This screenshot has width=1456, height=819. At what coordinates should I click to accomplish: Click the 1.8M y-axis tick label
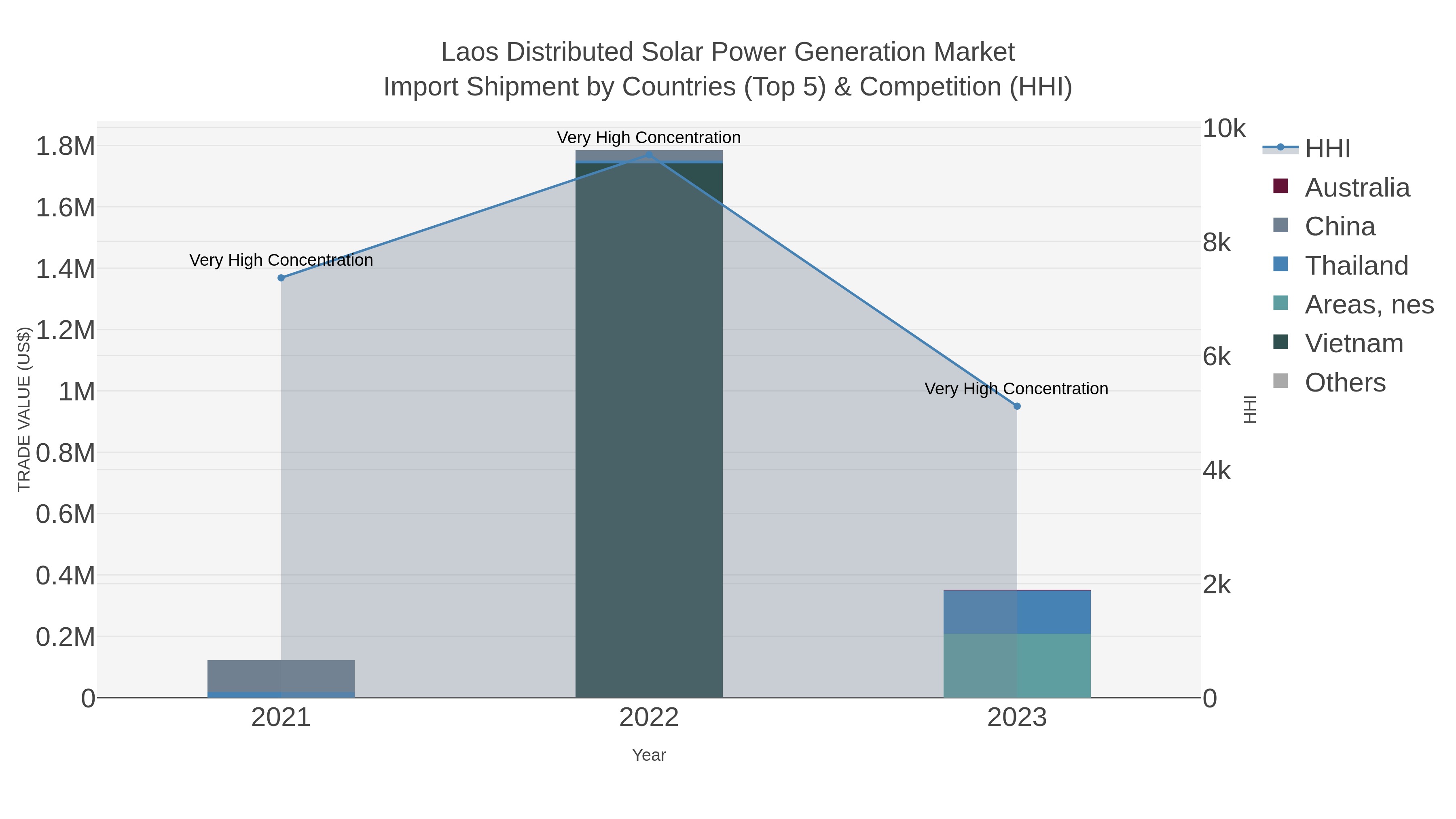tap(66, 146)
